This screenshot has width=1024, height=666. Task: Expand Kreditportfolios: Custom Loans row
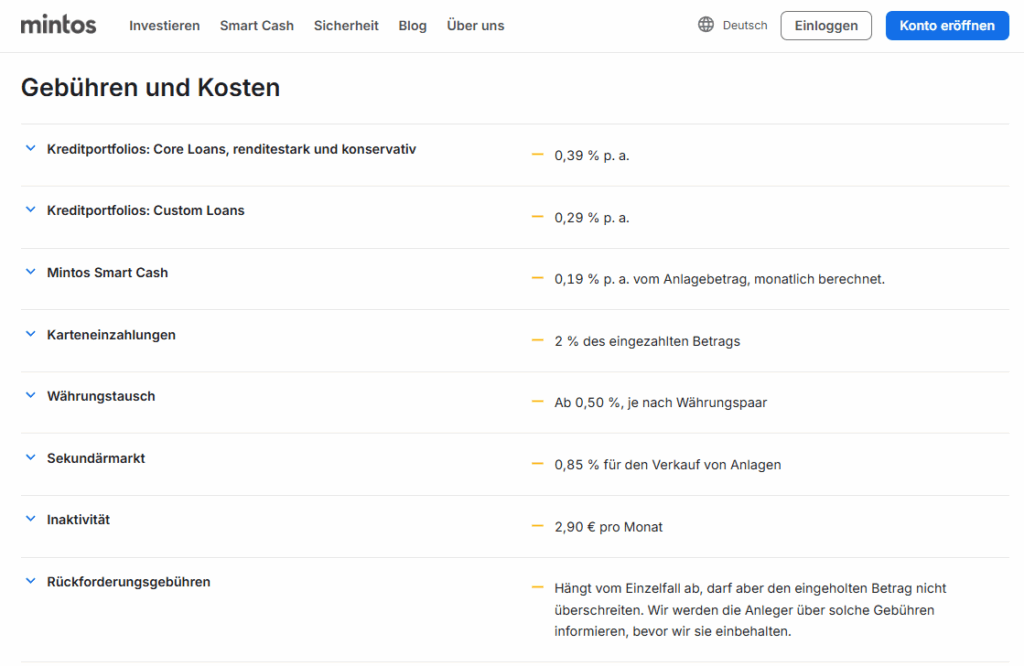click(x=145, y=211)
